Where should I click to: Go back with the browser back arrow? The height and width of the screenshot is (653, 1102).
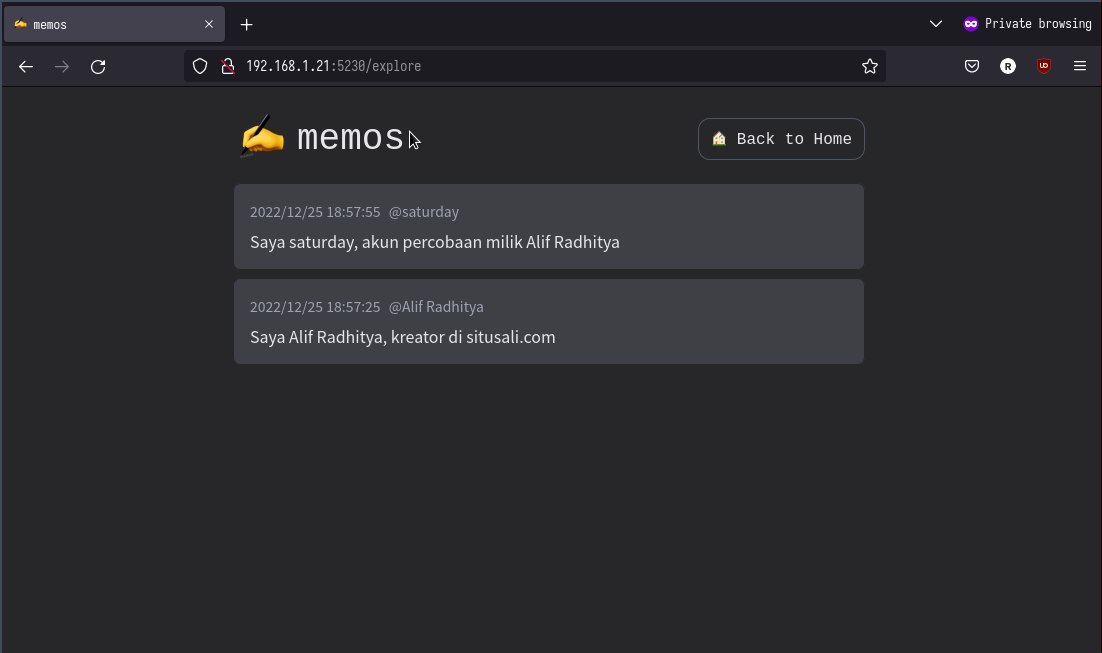coord(26,67)
